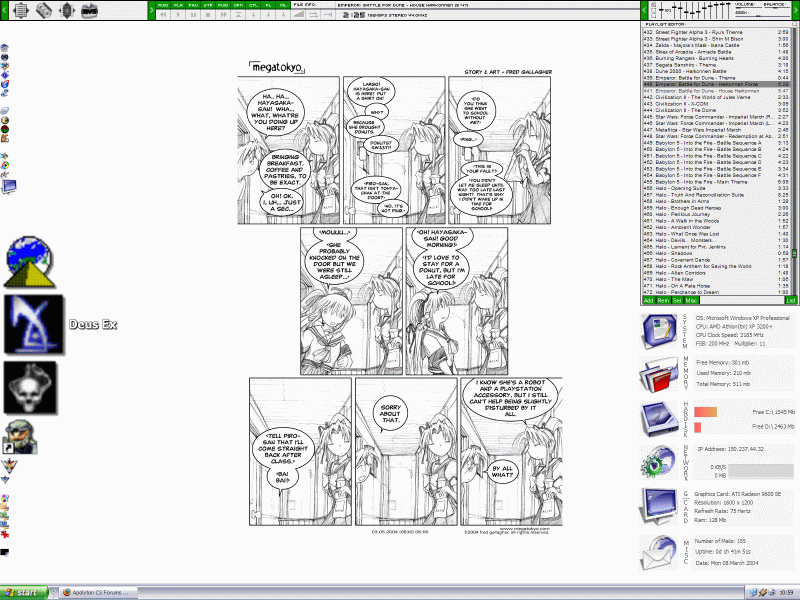The width and height of the screenshot is (800, 600).
Task: Open the Sel selection menu in playlist
Action: 677,300
